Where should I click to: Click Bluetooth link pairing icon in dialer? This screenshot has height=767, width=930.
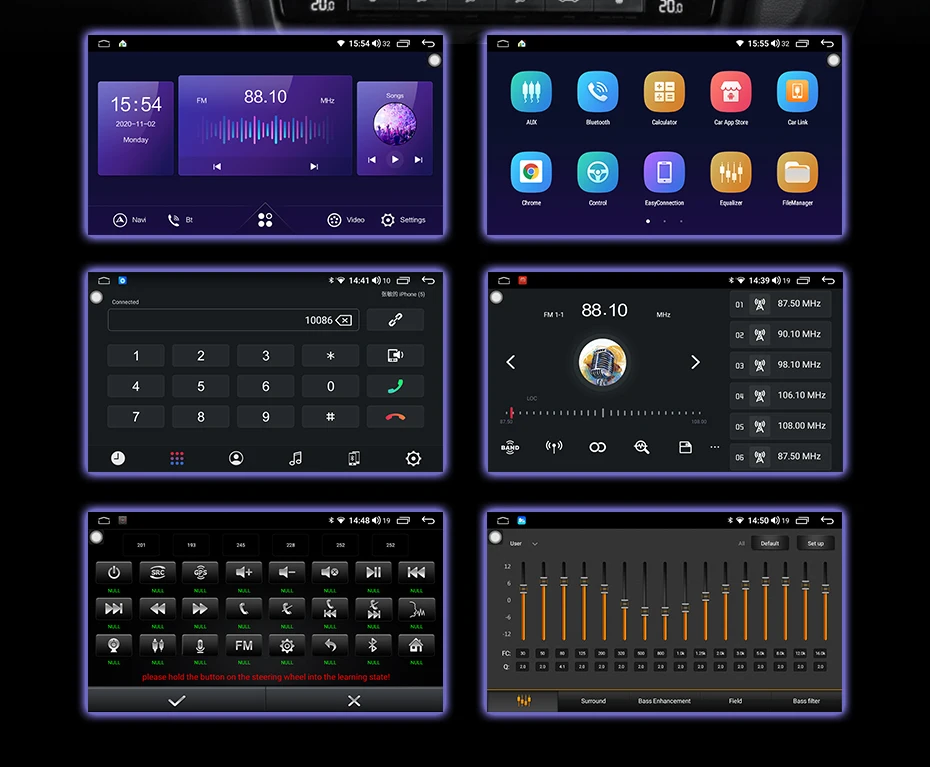pos(395,320)
